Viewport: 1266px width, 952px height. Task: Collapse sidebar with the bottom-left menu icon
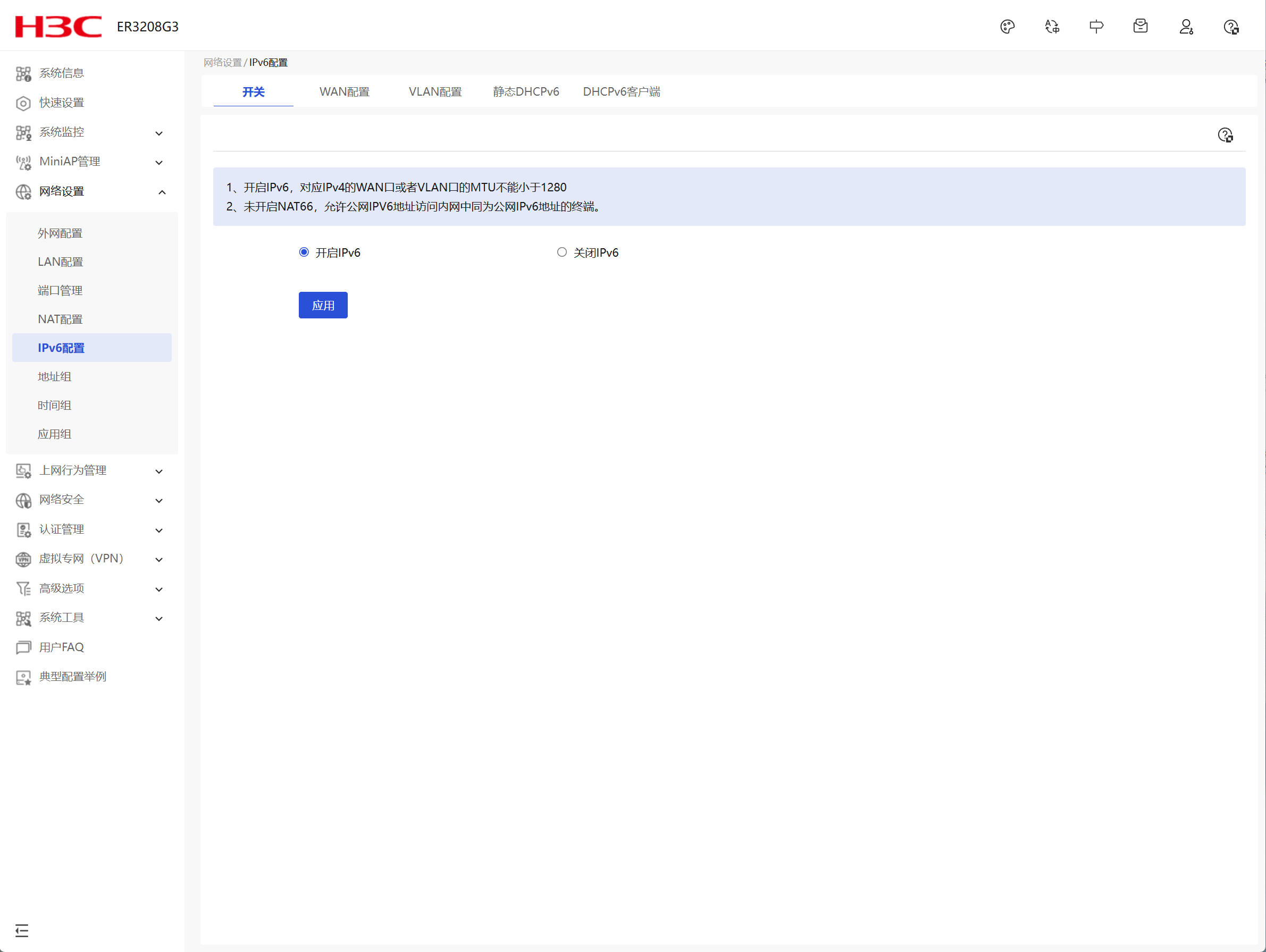[x=22, y=930]
